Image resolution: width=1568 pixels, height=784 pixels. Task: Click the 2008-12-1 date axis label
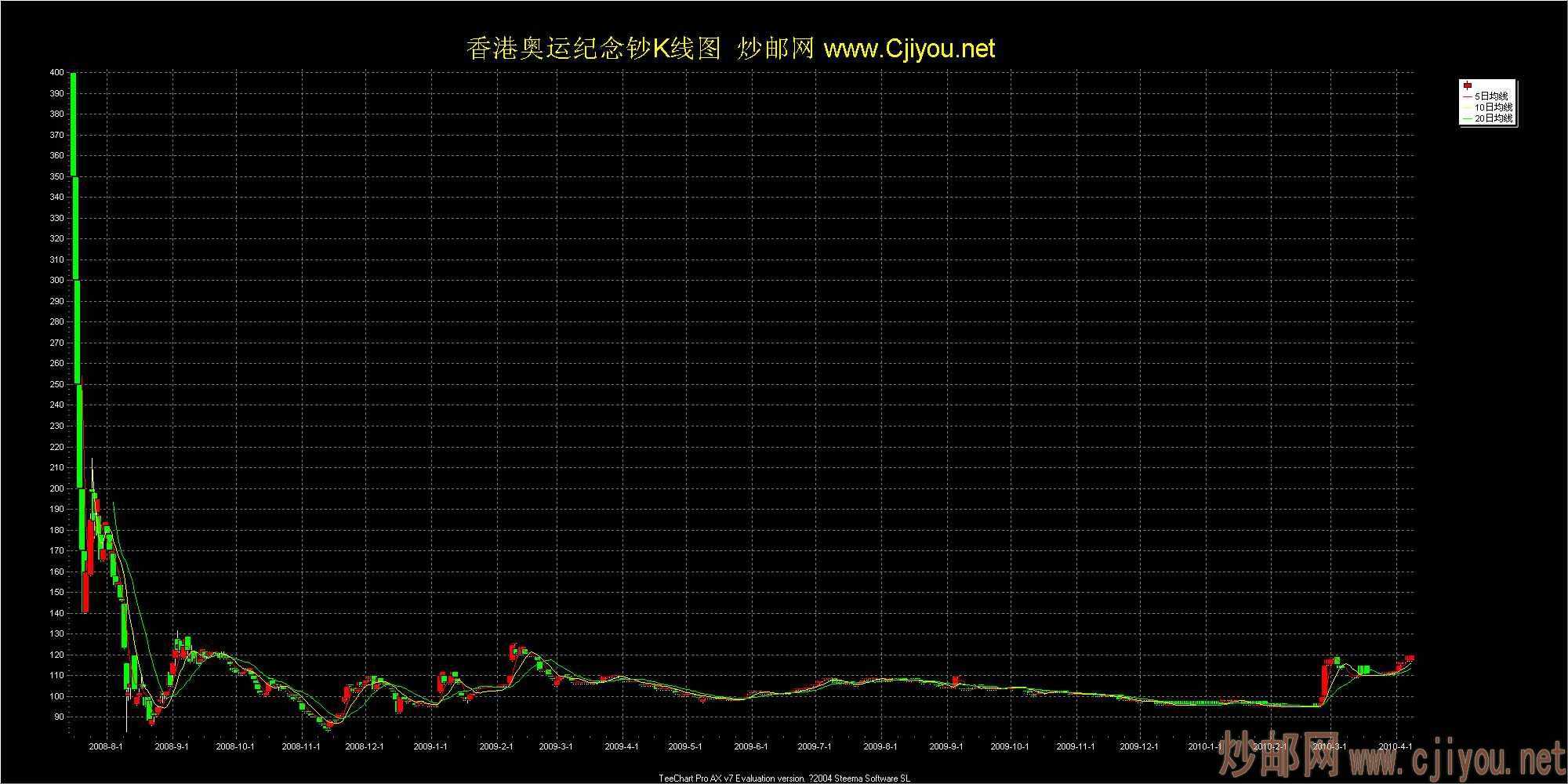point(365,747)
